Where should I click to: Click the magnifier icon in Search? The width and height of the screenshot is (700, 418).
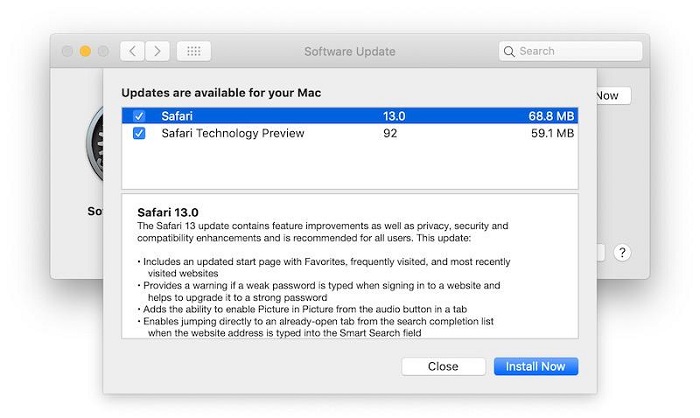[510, 51]
